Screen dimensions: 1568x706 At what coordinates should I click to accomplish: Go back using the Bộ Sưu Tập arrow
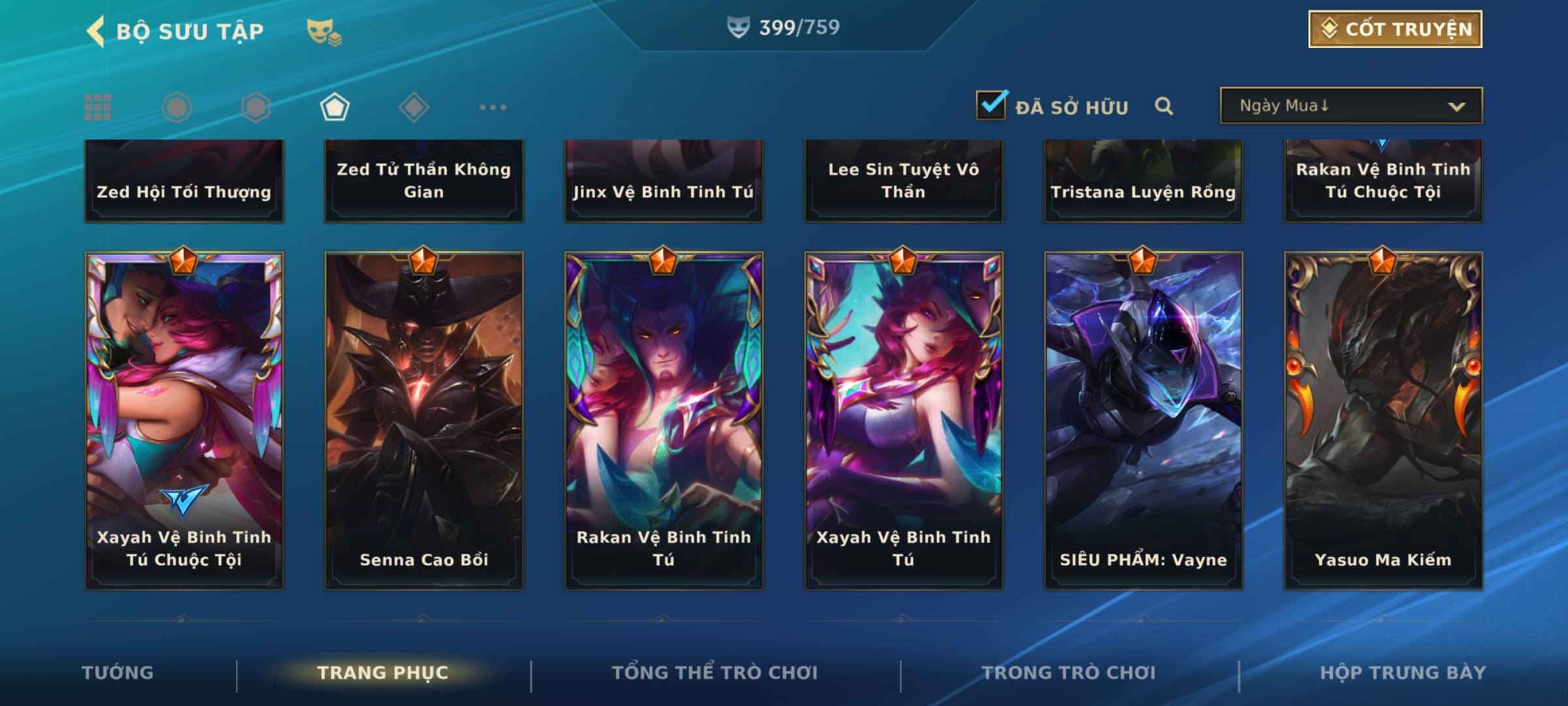95,31
